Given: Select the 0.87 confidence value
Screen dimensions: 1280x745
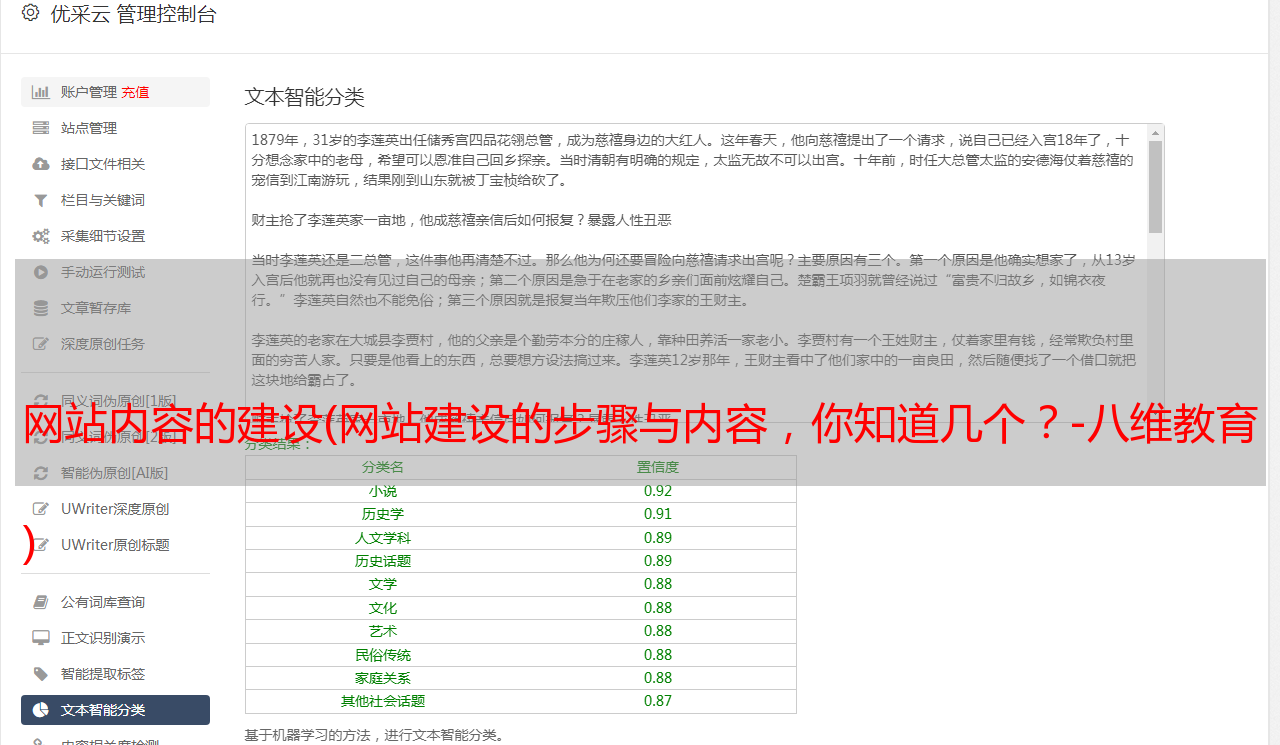Looking at the screenshot, I should tap(658, 701).
